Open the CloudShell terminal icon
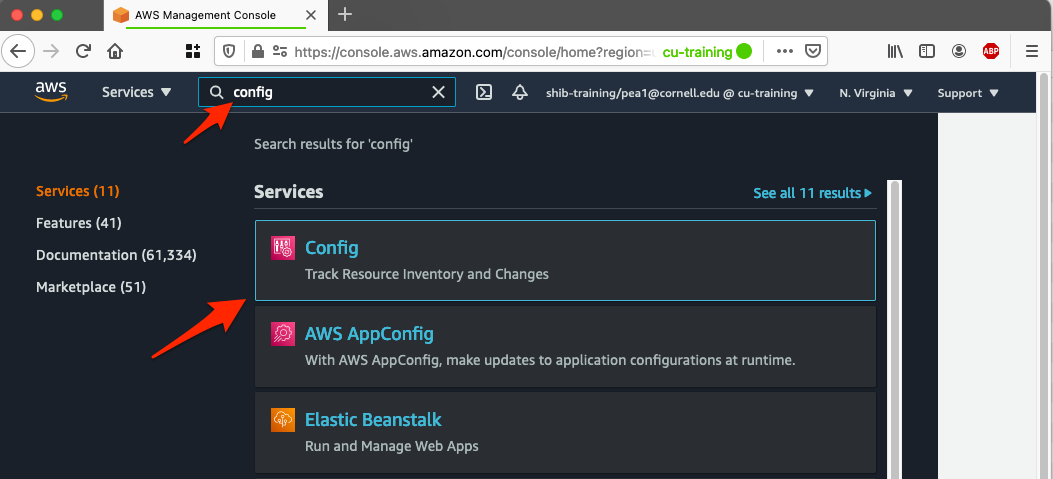This screenshot has height=479, width=1053. click(x=484, y=93)
